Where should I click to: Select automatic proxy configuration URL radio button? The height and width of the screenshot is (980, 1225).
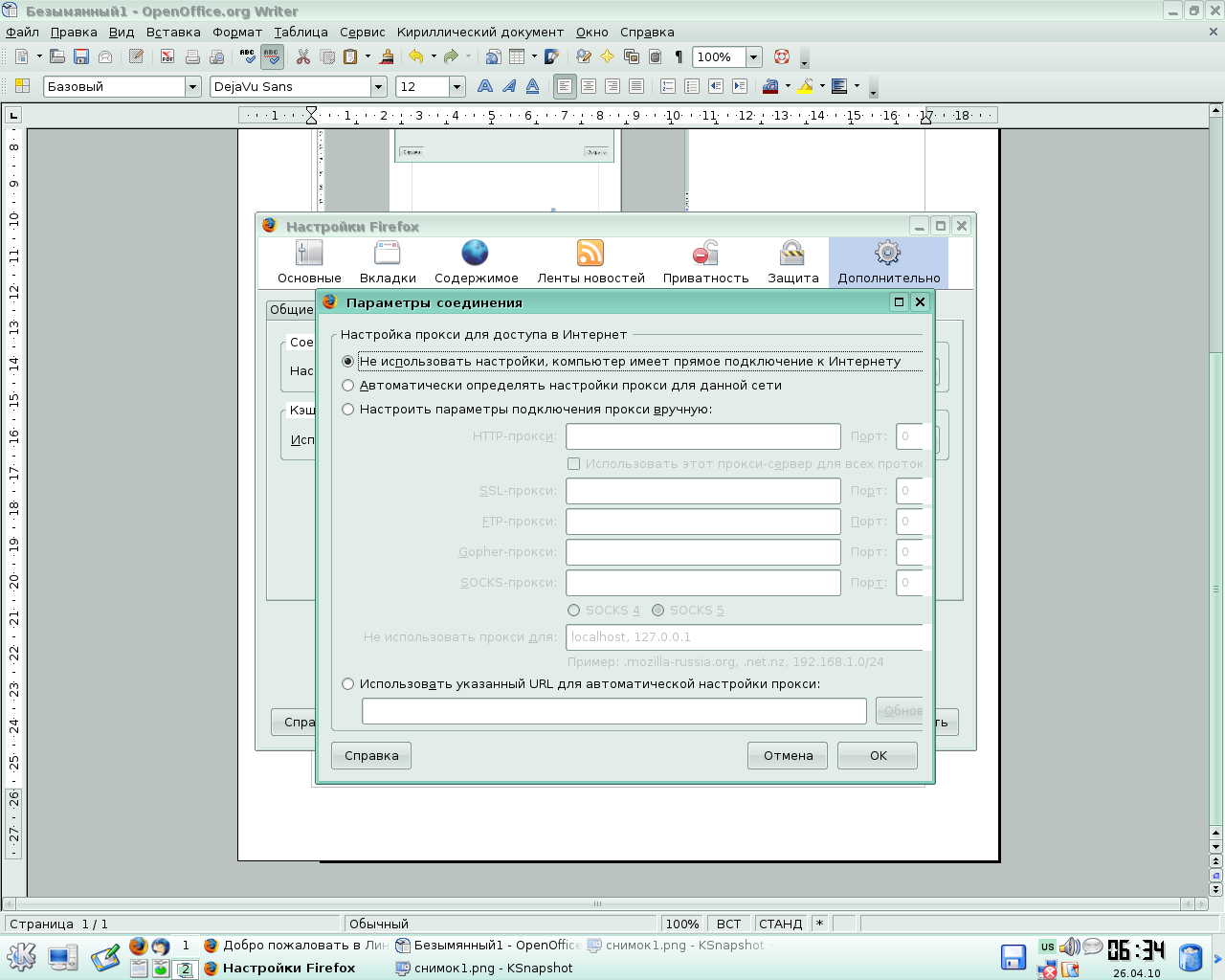(348, 684)
